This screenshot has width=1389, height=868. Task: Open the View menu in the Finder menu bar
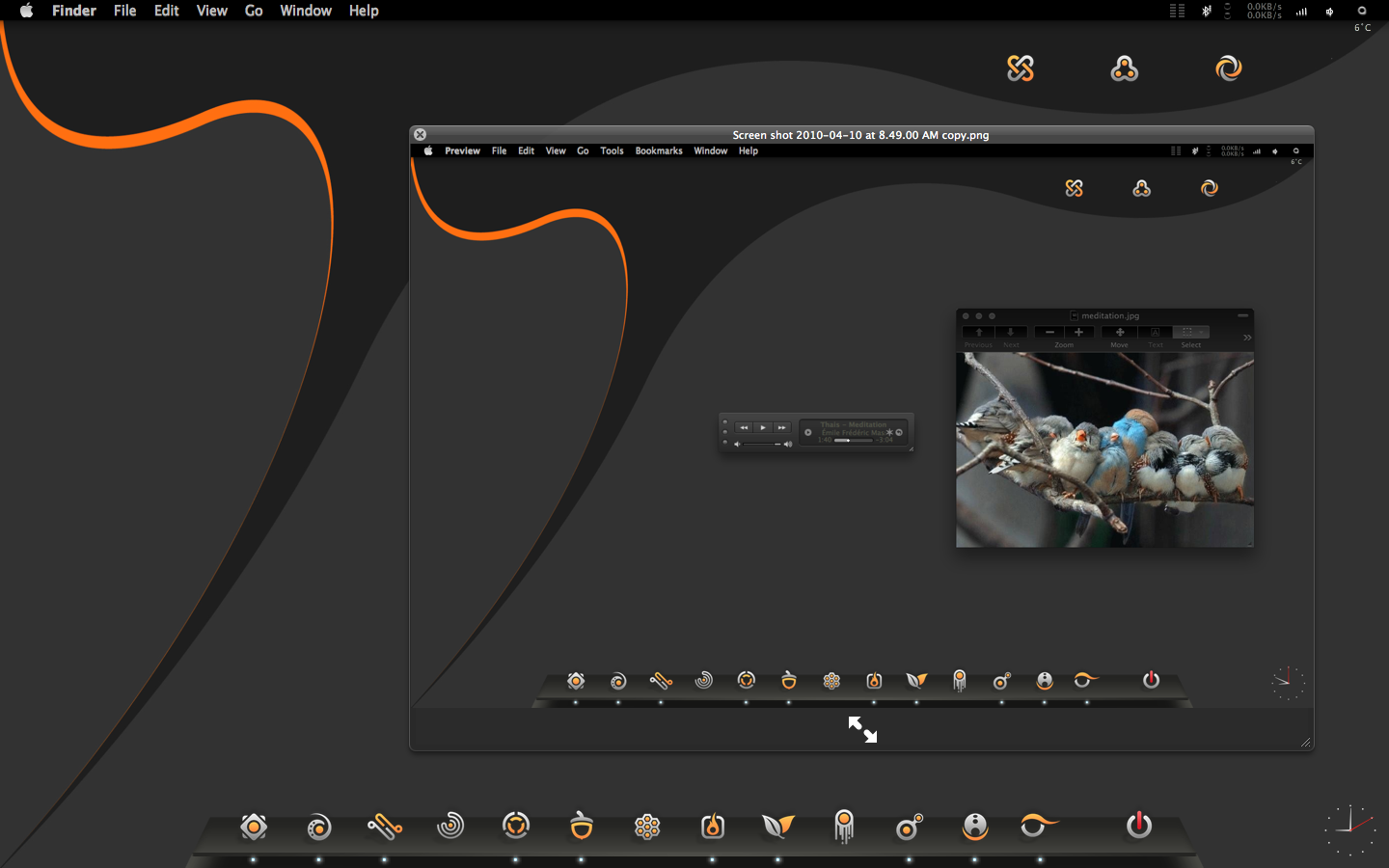(x=212, y=11)
